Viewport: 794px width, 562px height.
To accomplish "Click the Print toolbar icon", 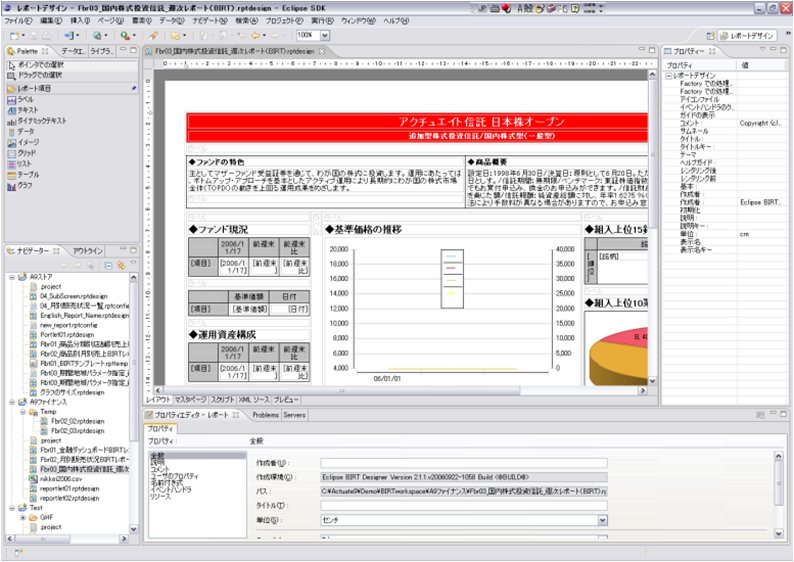I will click(x=46, y=35).
